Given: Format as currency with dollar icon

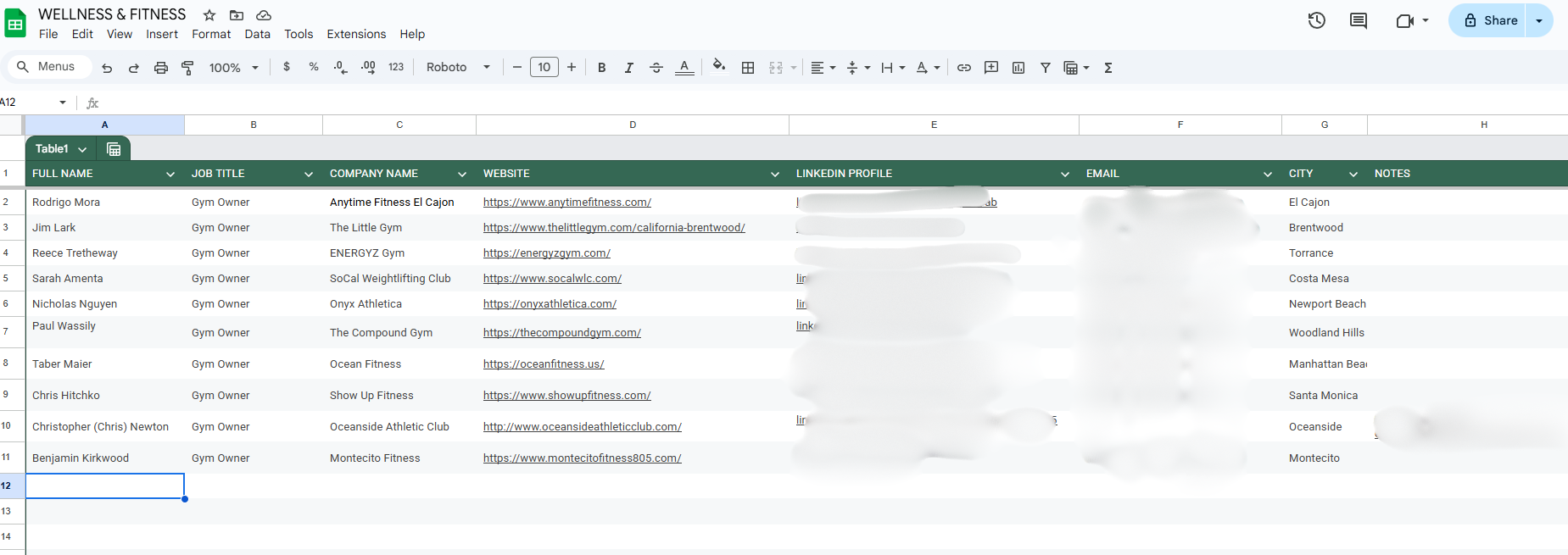Looking at the screenshot, I should tap(287, 67).
